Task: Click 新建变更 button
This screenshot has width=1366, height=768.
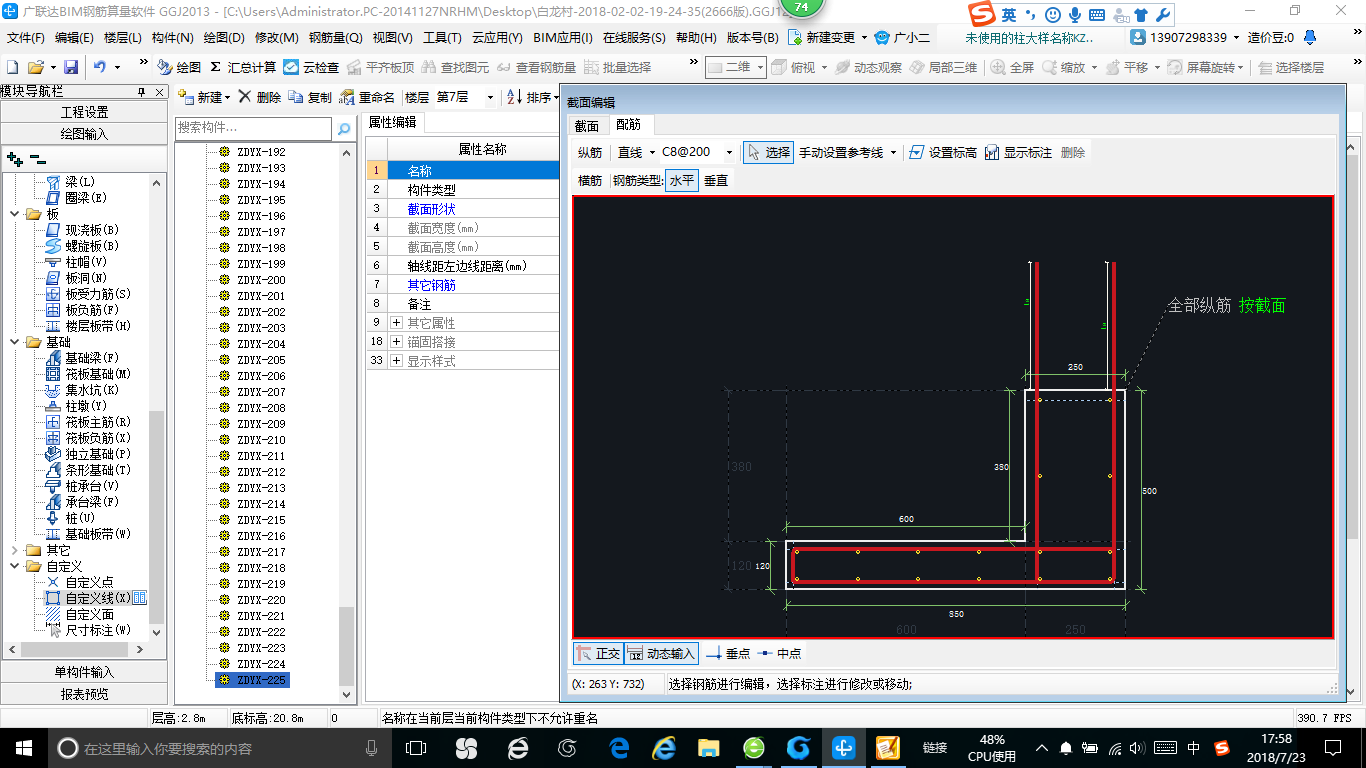Action: (827, 38)
